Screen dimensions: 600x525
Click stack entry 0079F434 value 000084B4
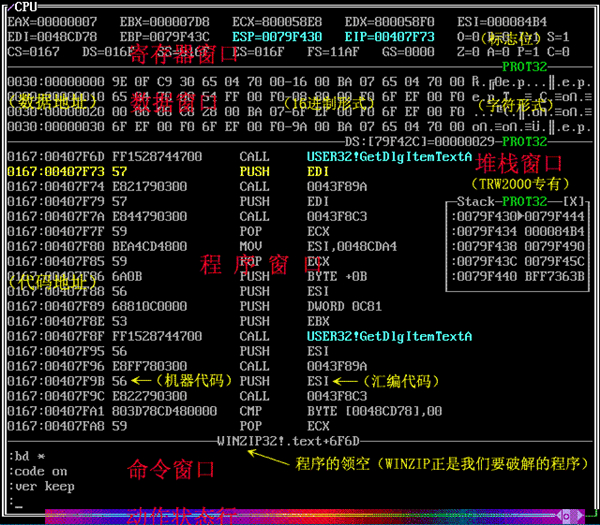(x=518, y=231)
